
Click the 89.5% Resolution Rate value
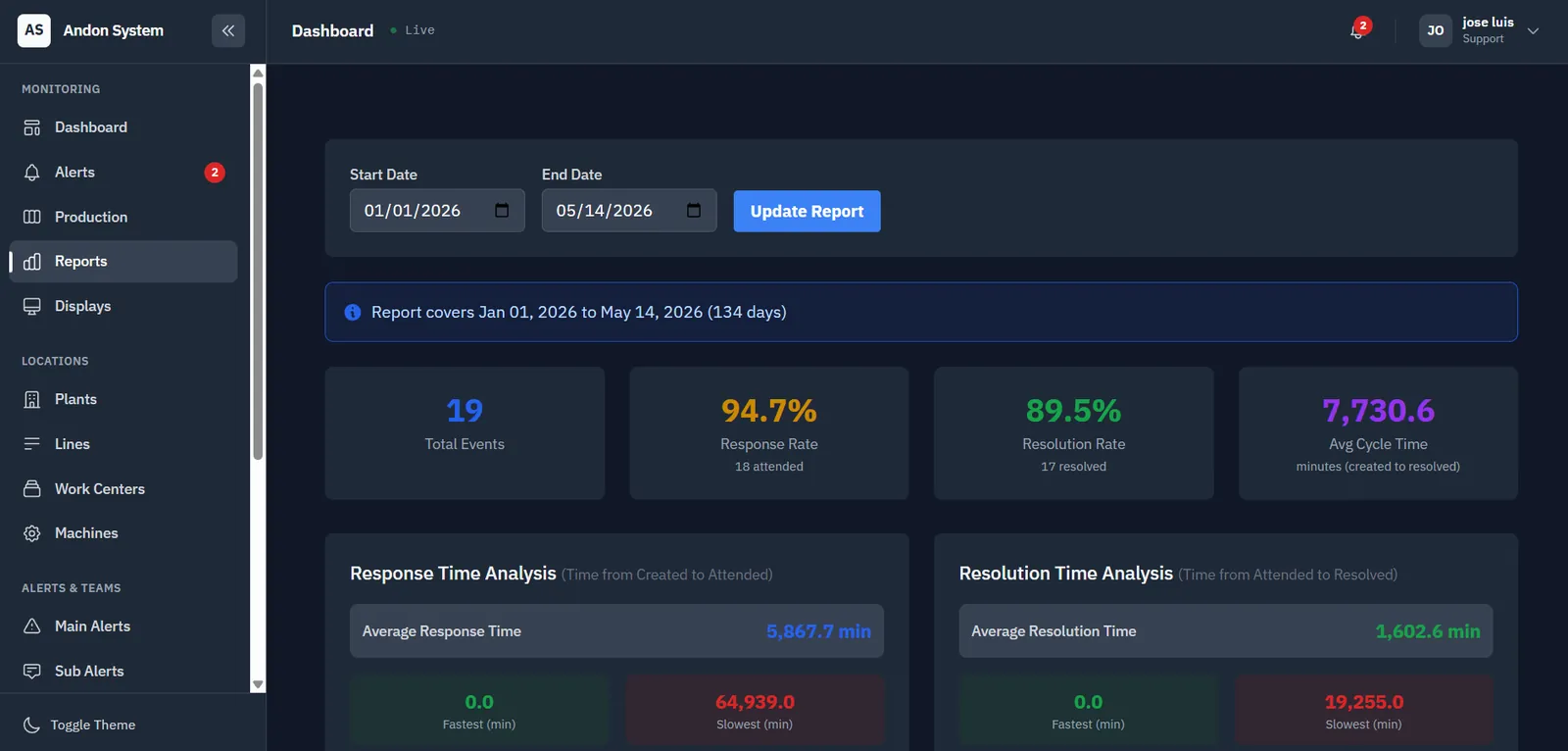1074,410
